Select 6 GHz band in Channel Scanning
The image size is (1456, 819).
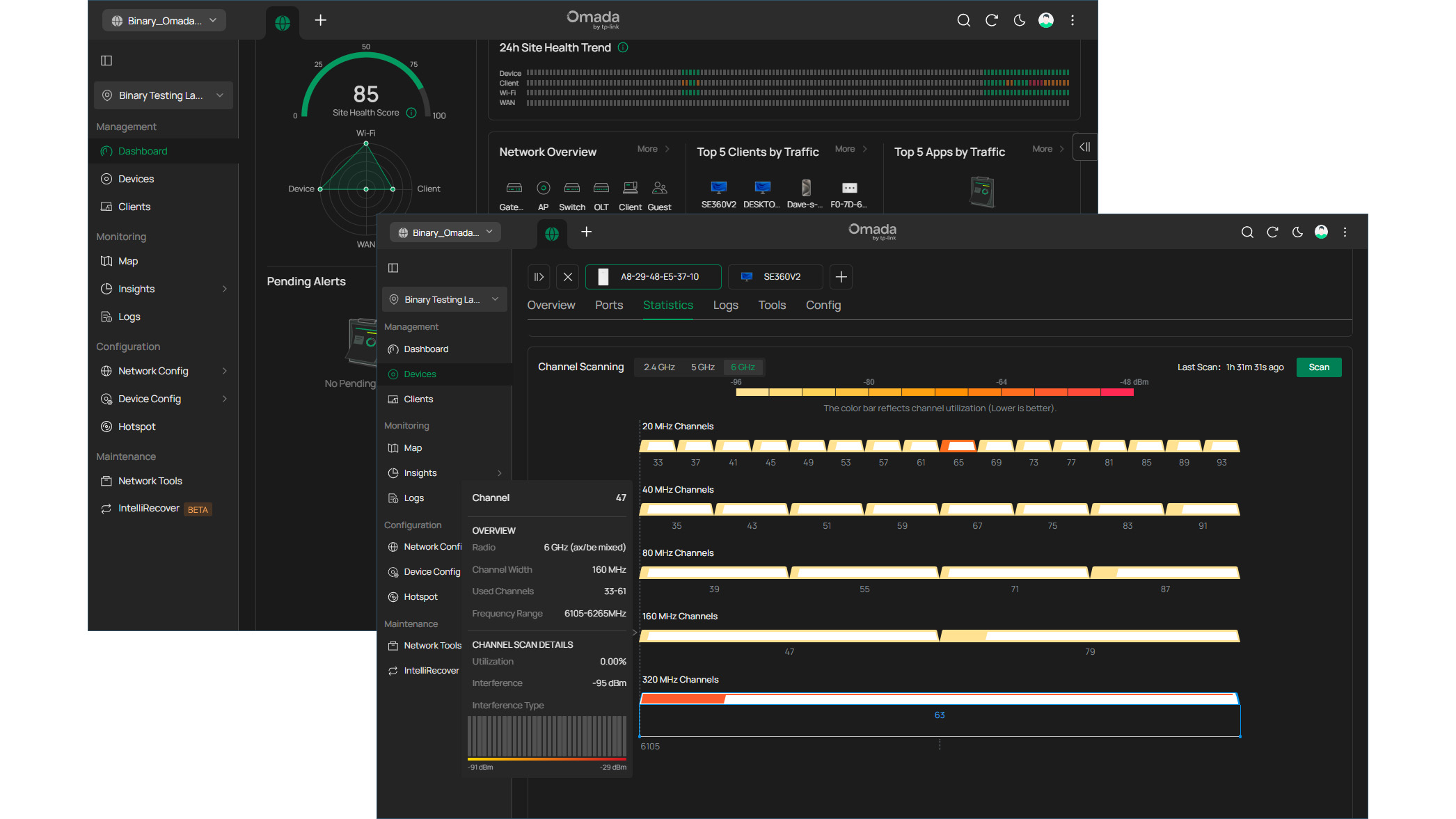click(743, 367)
